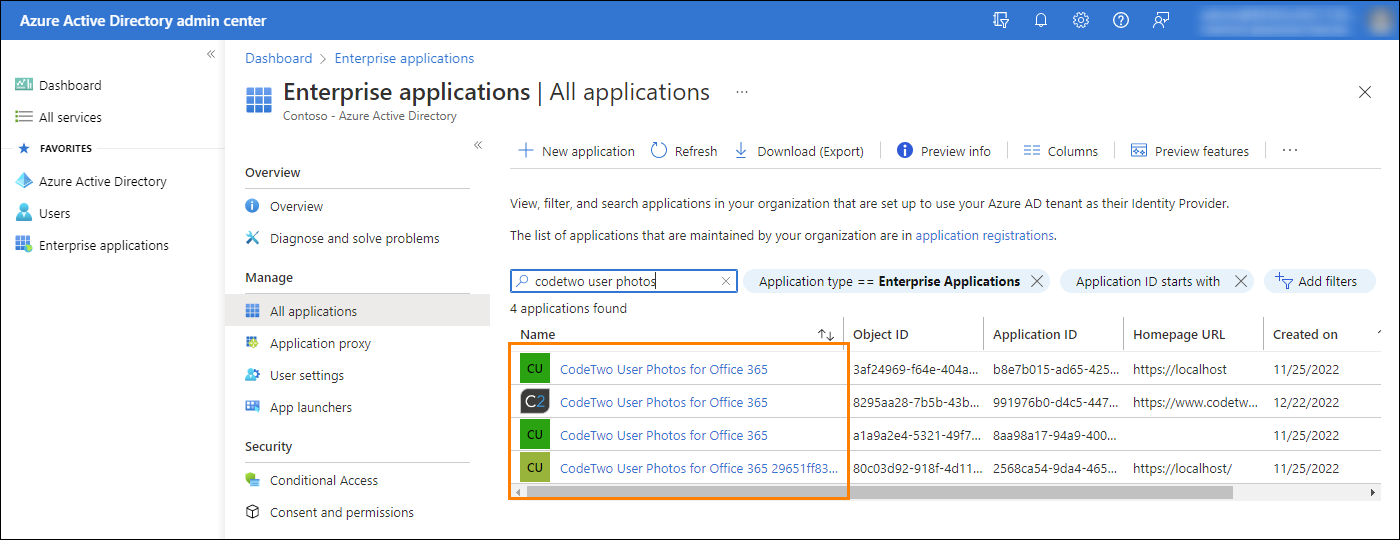Click the application registrations link
The height and width of the screenshot is (540, 1400).
(x=984, y=236)
